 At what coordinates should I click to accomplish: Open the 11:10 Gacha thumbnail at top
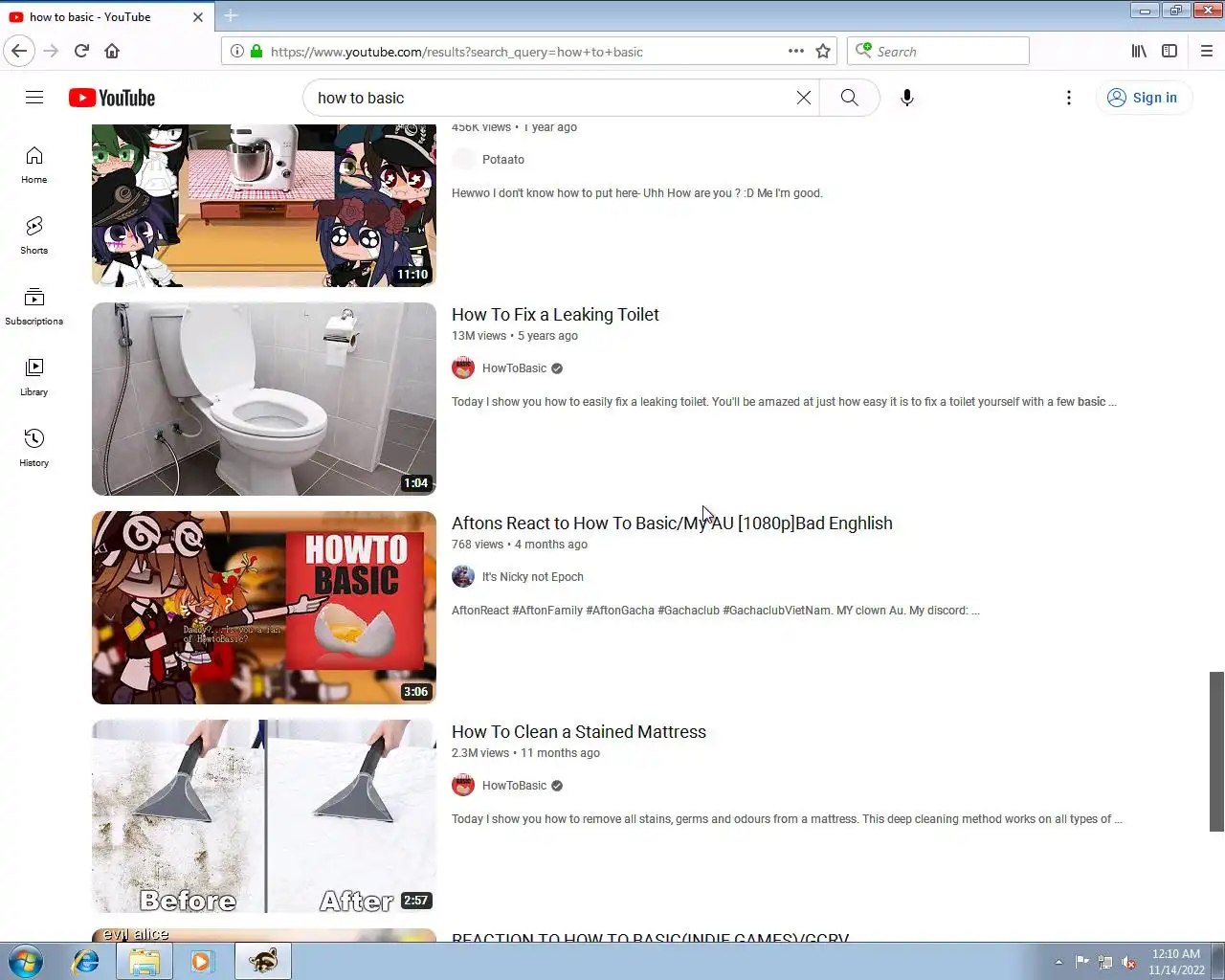[264, 205]
